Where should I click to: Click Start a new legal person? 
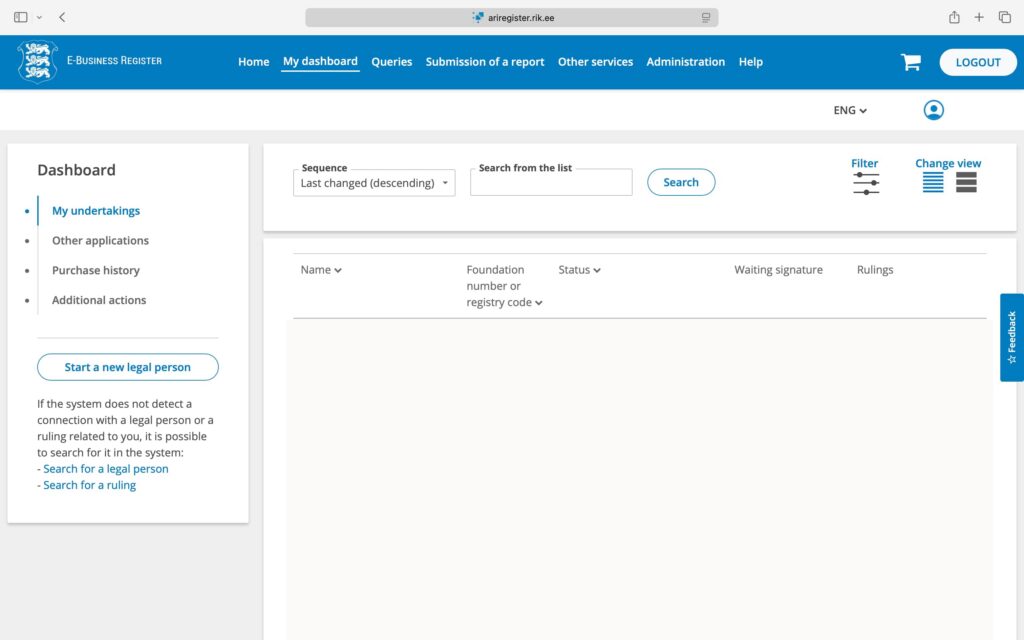click(x=128, y=367)
